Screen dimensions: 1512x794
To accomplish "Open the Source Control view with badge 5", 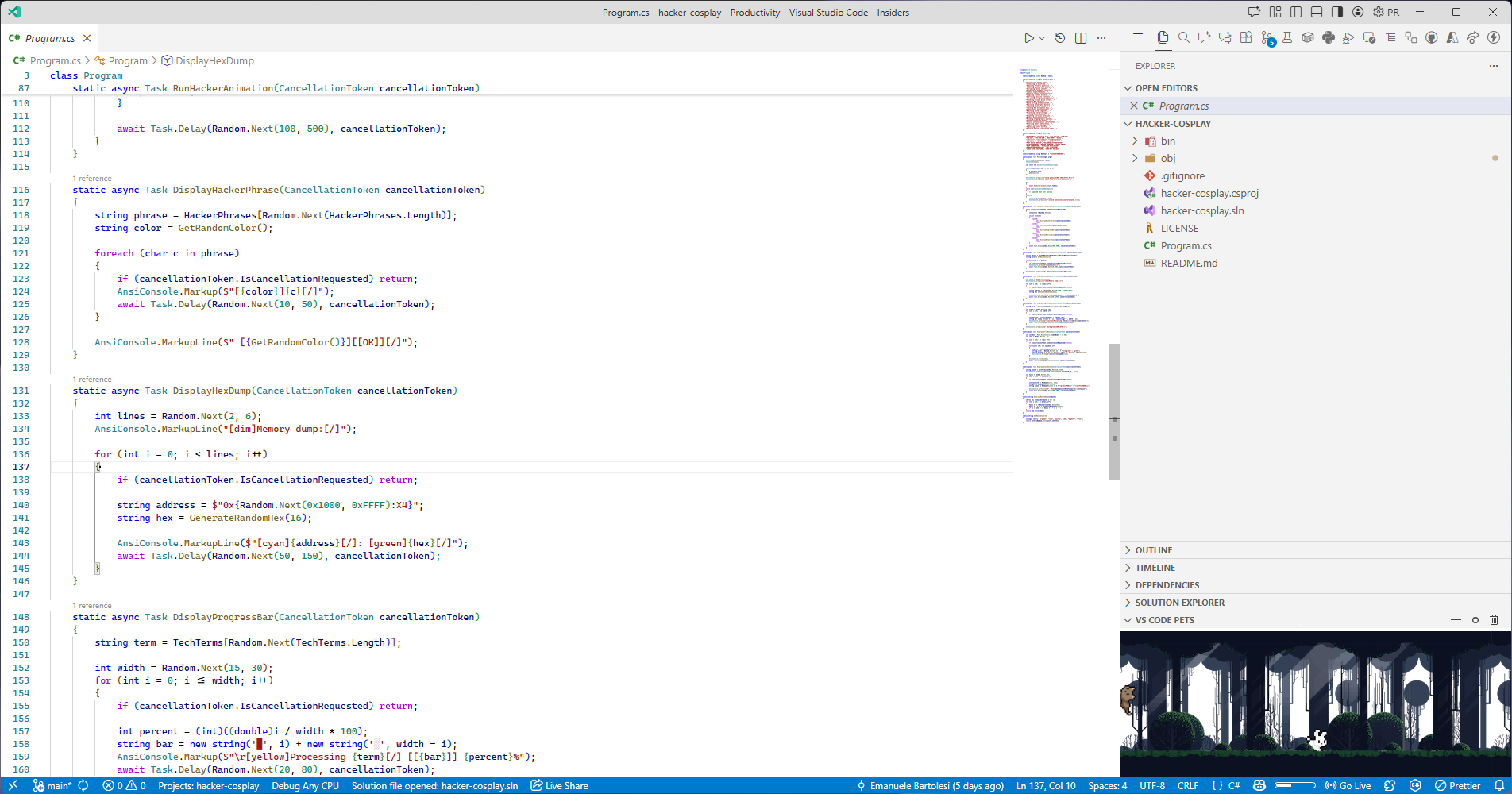I will coord(1267,37).
